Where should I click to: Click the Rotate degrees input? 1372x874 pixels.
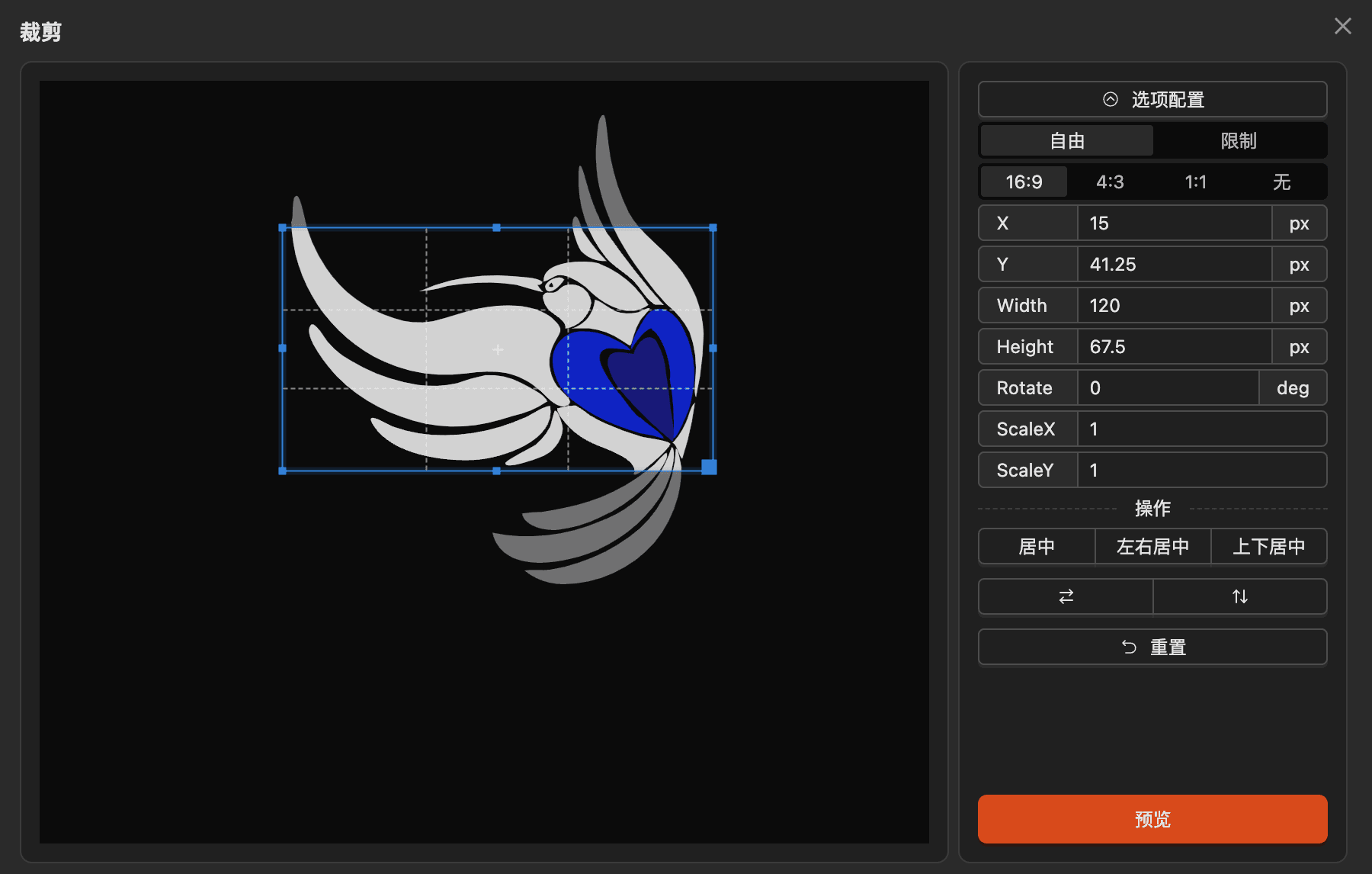1168,387
